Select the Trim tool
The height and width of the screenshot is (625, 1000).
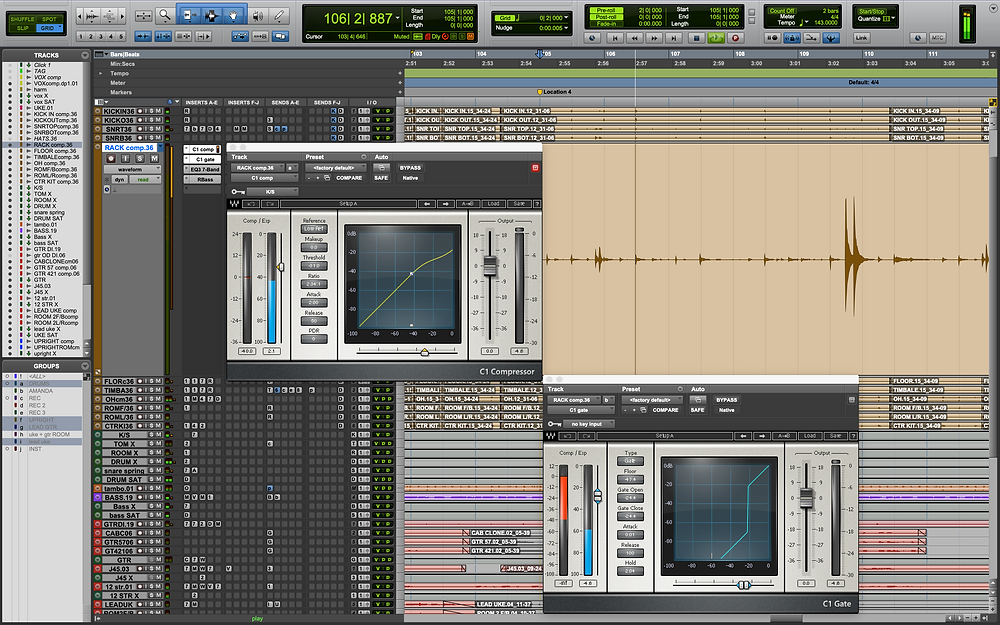[189, 16]
